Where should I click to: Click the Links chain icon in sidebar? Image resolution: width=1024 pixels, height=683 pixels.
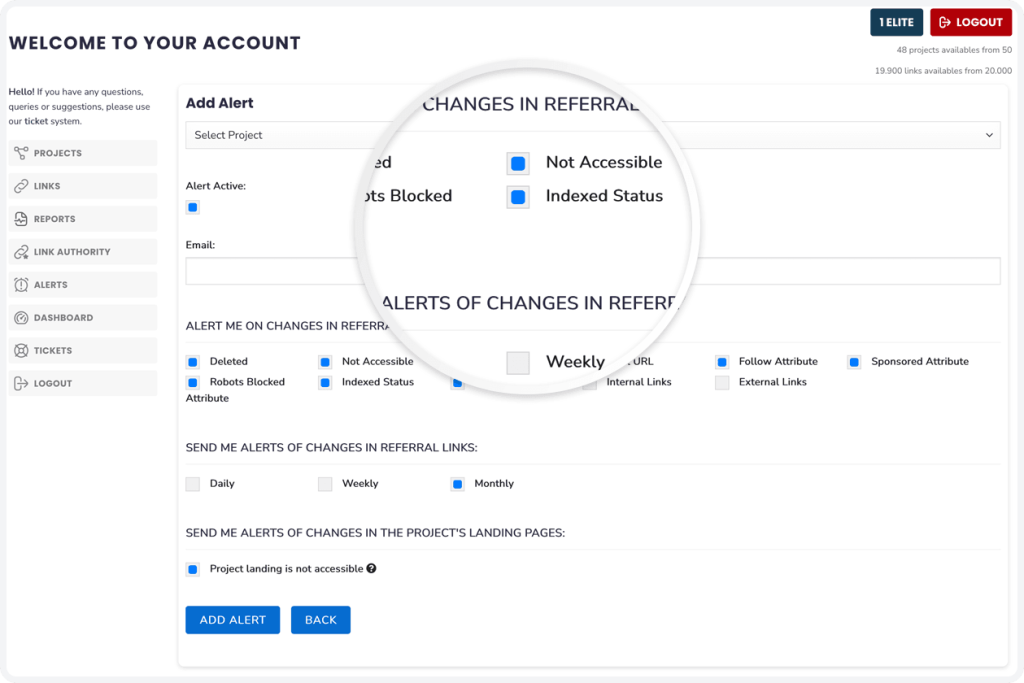21,186
